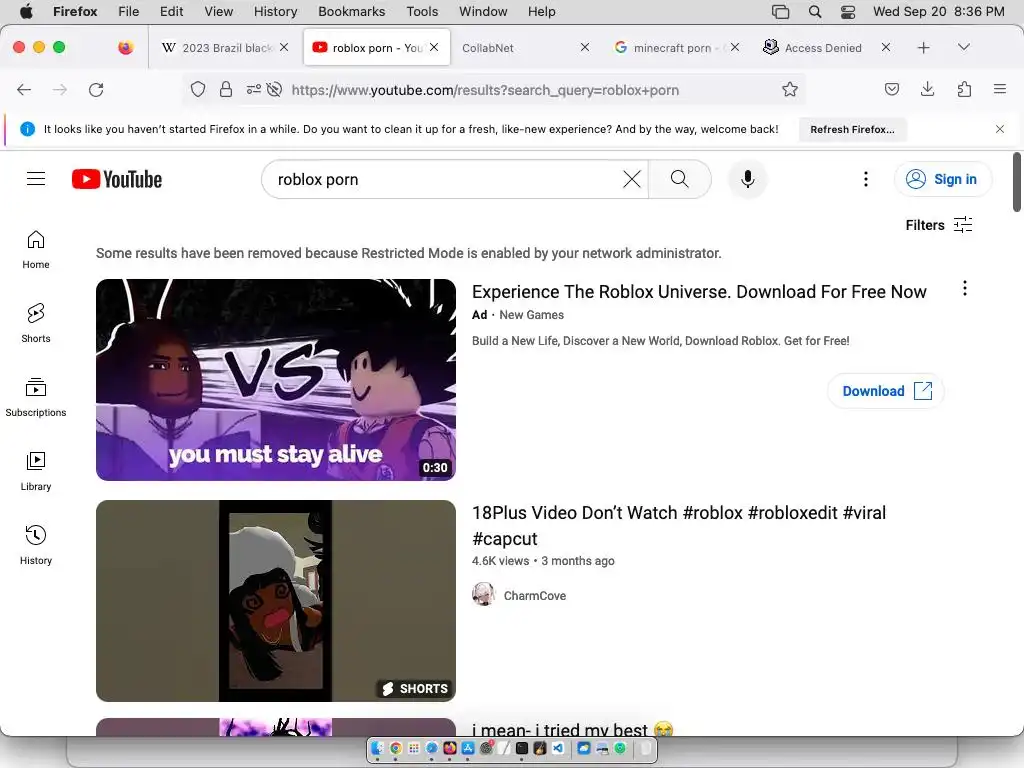Open the File menu
The width and height of the screenshot is (1024, 768).
[128, 12]
